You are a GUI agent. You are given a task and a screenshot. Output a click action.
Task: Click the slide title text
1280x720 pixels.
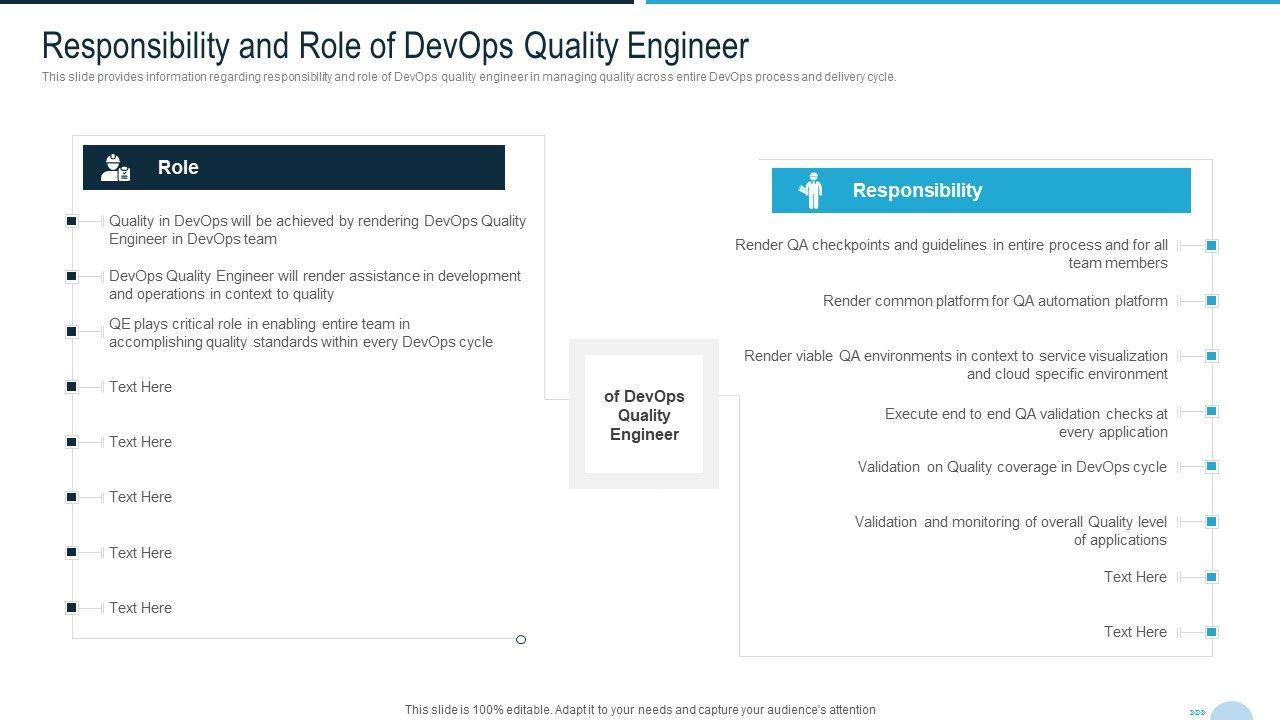coord(395,46)
